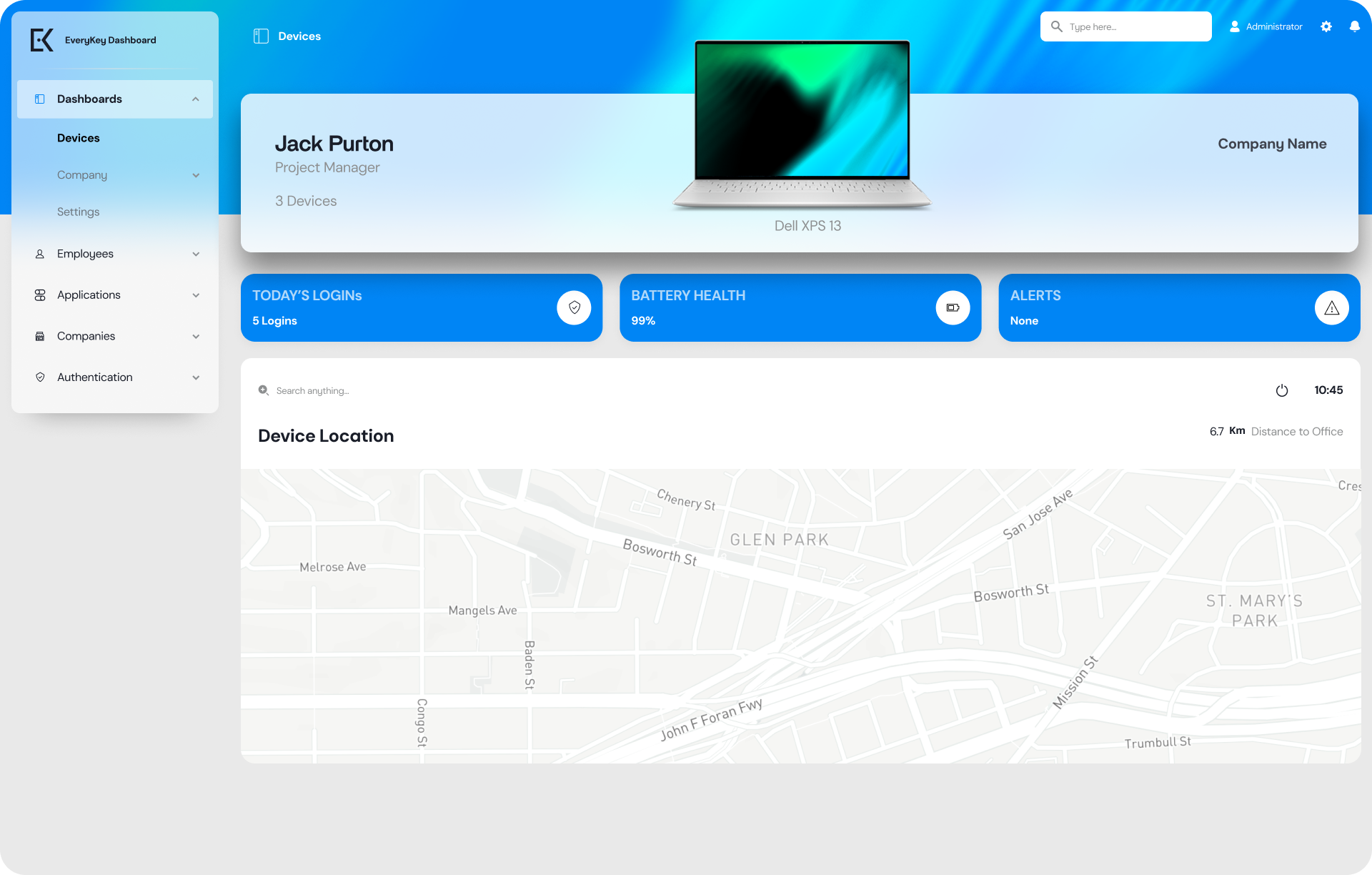Viewport: 1372px width, 875px height.
Task: Click the battery icon on BATTERY HEALTH card
Action: point(953,307)
